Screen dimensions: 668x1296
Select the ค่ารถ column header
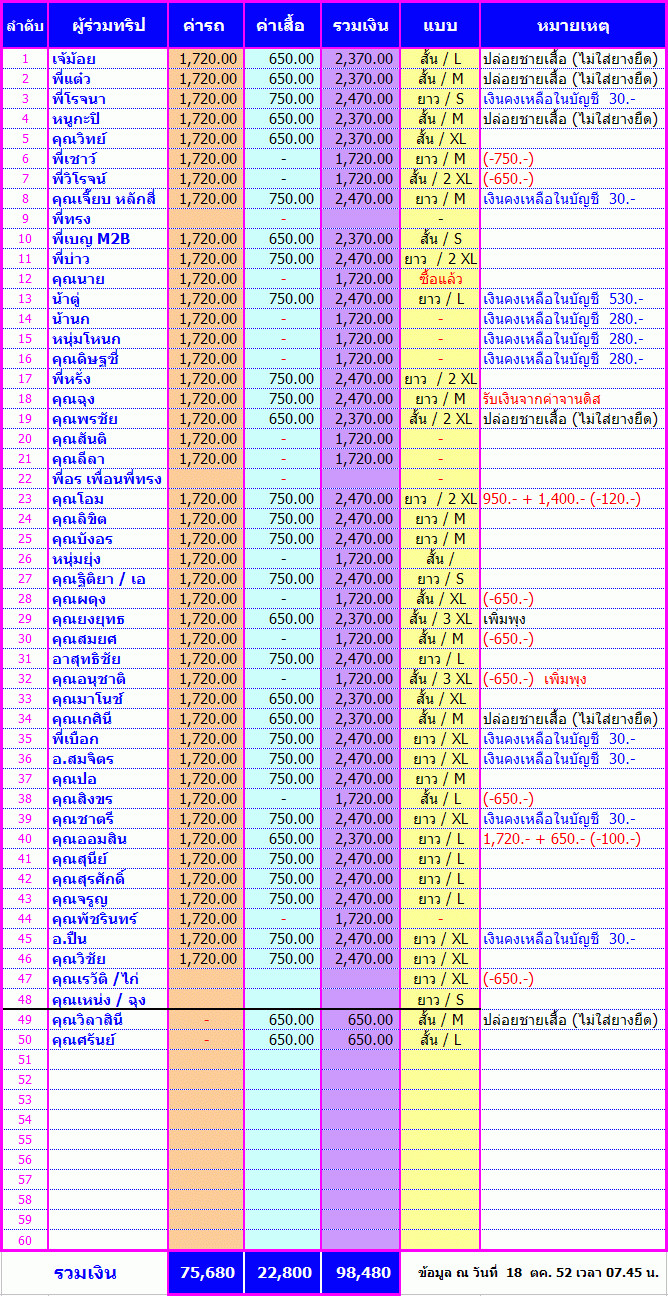pyautogui.click(x=205, y=25)
